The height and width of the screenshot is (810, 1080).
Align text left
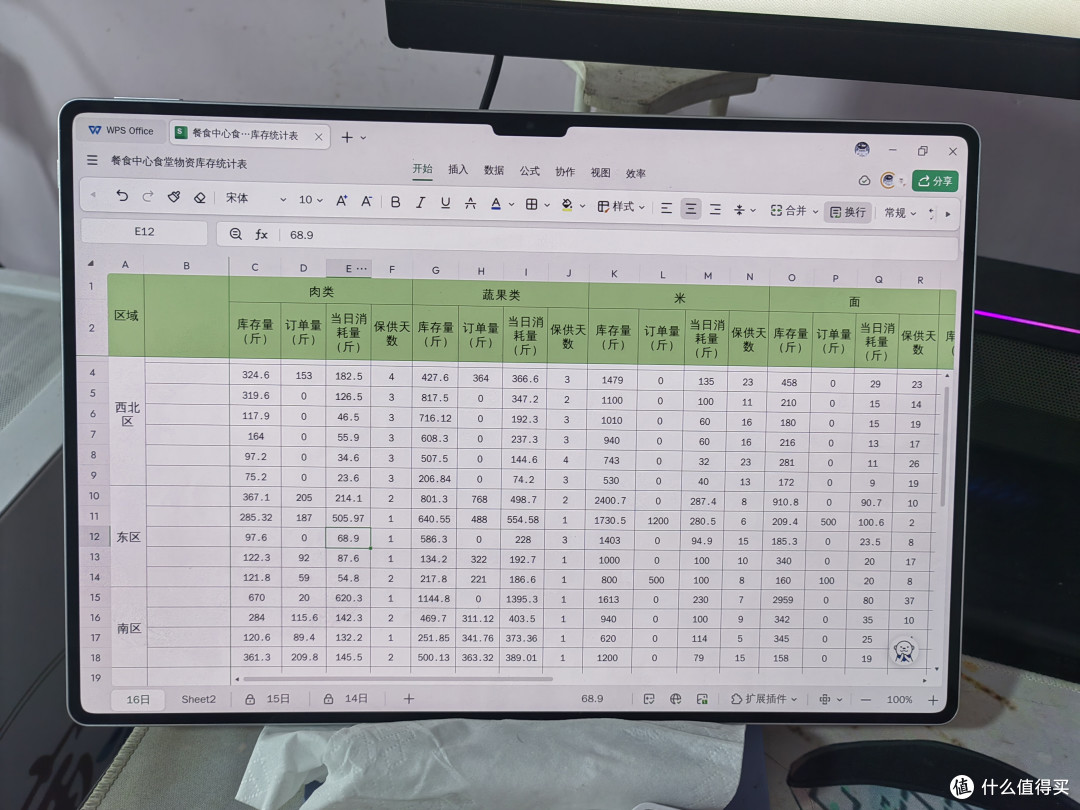pyautogui.click(x=666, y=208)
